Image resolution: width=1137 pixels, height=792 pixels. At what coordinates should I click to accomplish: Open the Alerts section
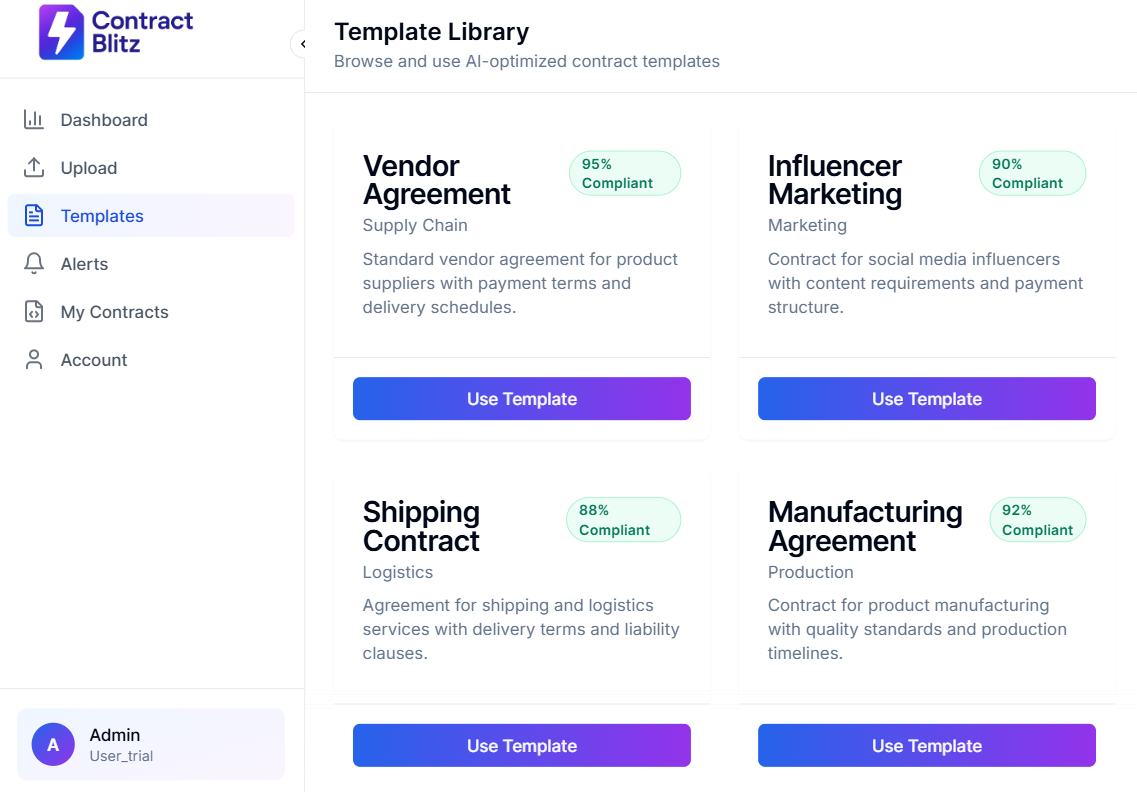coord(84,264)
